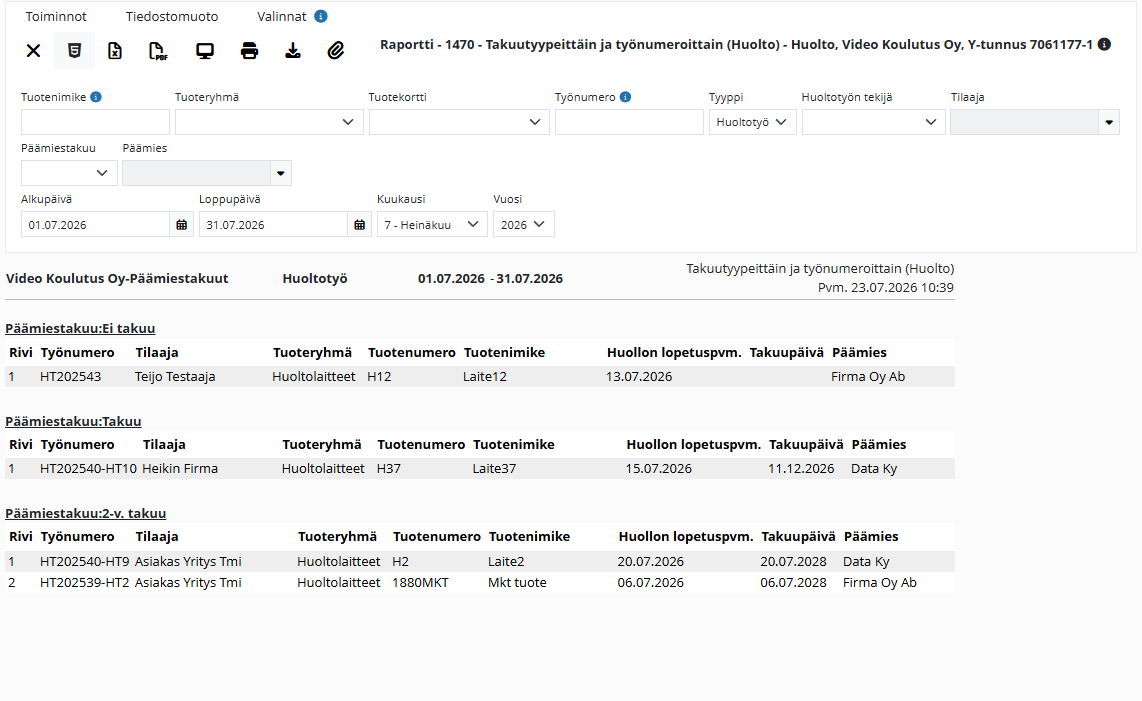Open the Tilaaja dropdown arrow
This screenshot has height=701, width=1142.
coord(1108,122)
